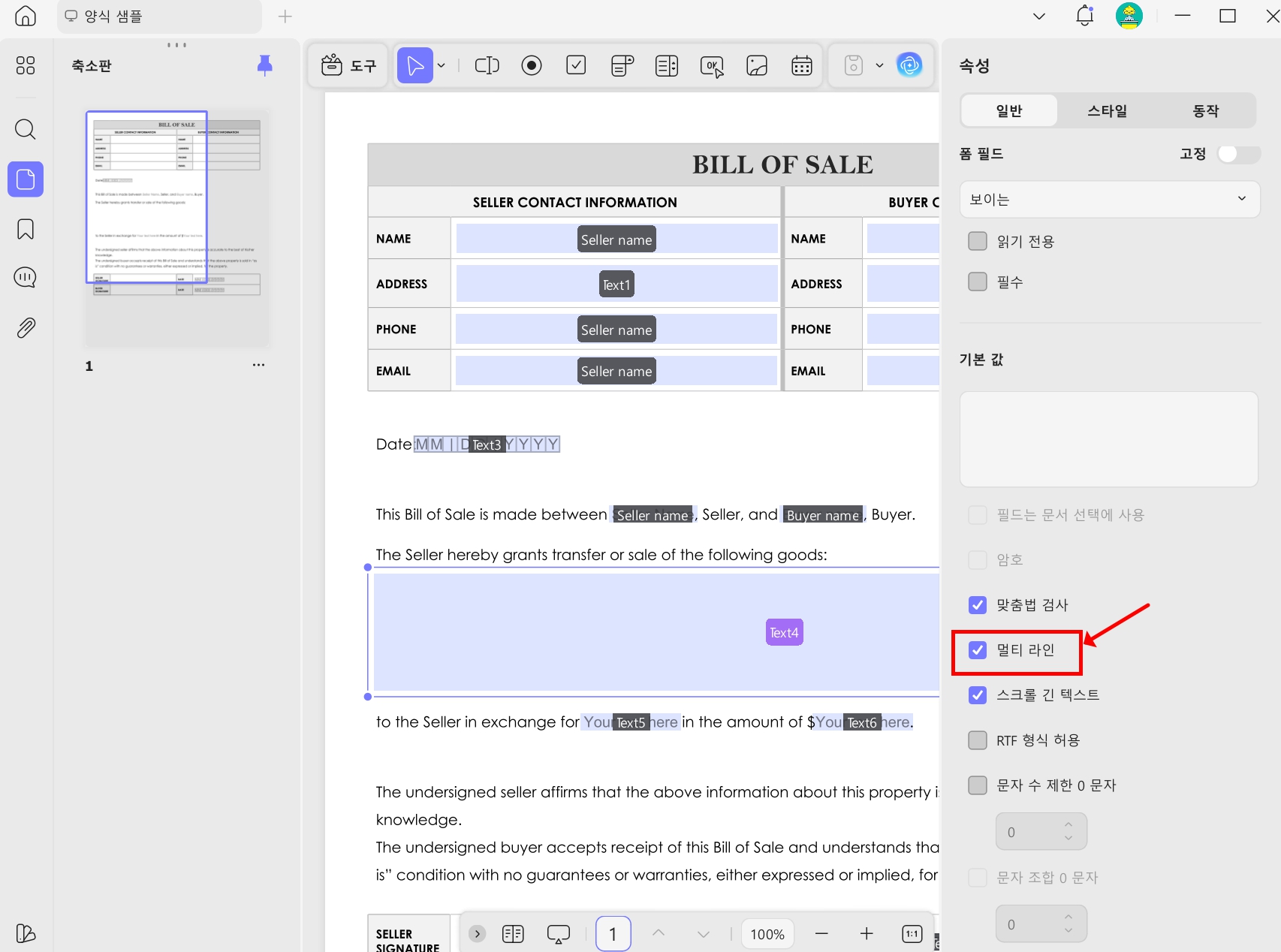
Task: Uncheck the 맞춤법 검사 checkbox
Action: (978, 604)
